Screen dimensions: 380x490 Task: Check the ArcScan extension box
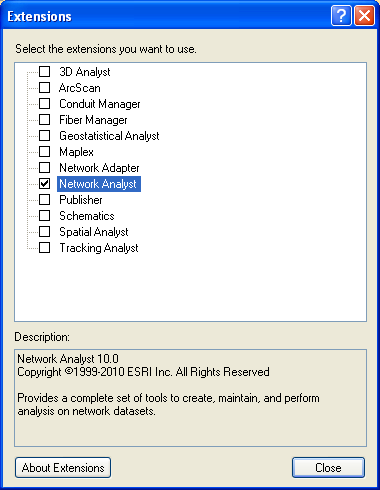[x=44, y=87]
